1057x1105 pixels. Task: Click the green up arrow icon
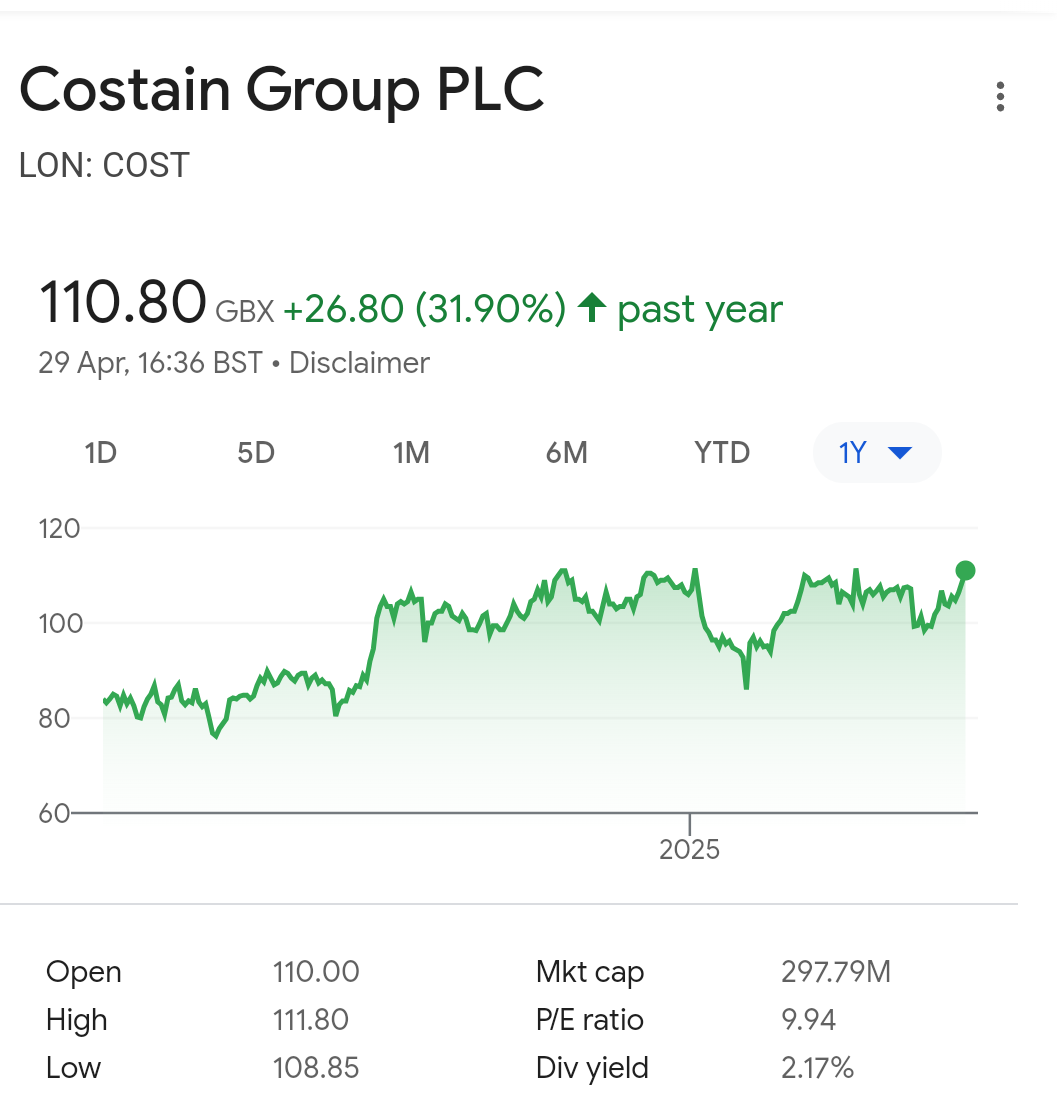click(592, 307)
